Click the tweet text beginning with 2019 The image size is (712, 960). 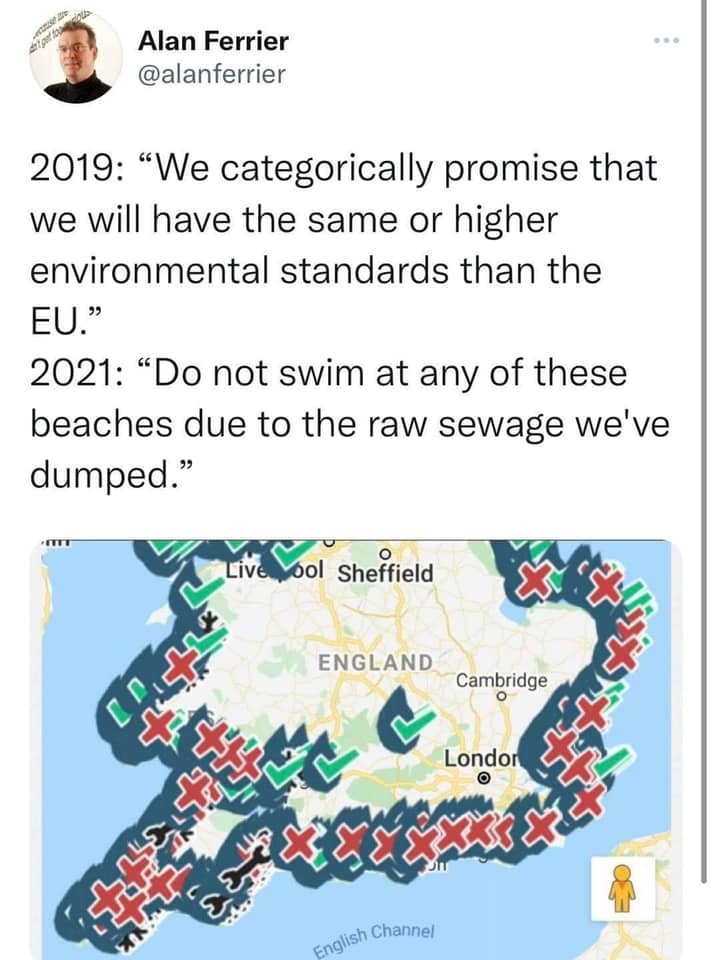point(344,168)
